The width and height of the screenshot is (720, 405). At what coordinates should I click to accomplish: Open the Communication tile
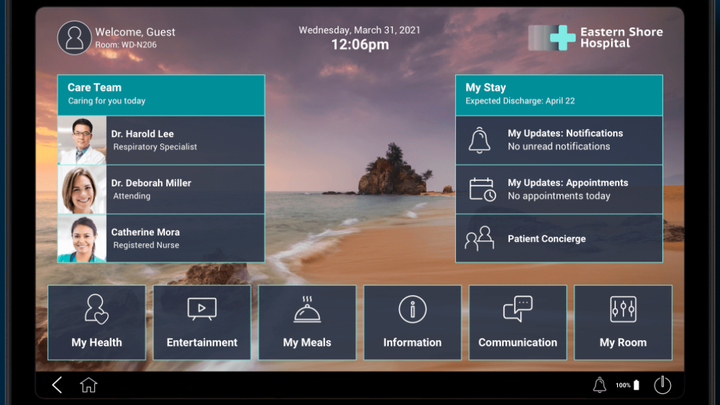click(x=517, y=322)
